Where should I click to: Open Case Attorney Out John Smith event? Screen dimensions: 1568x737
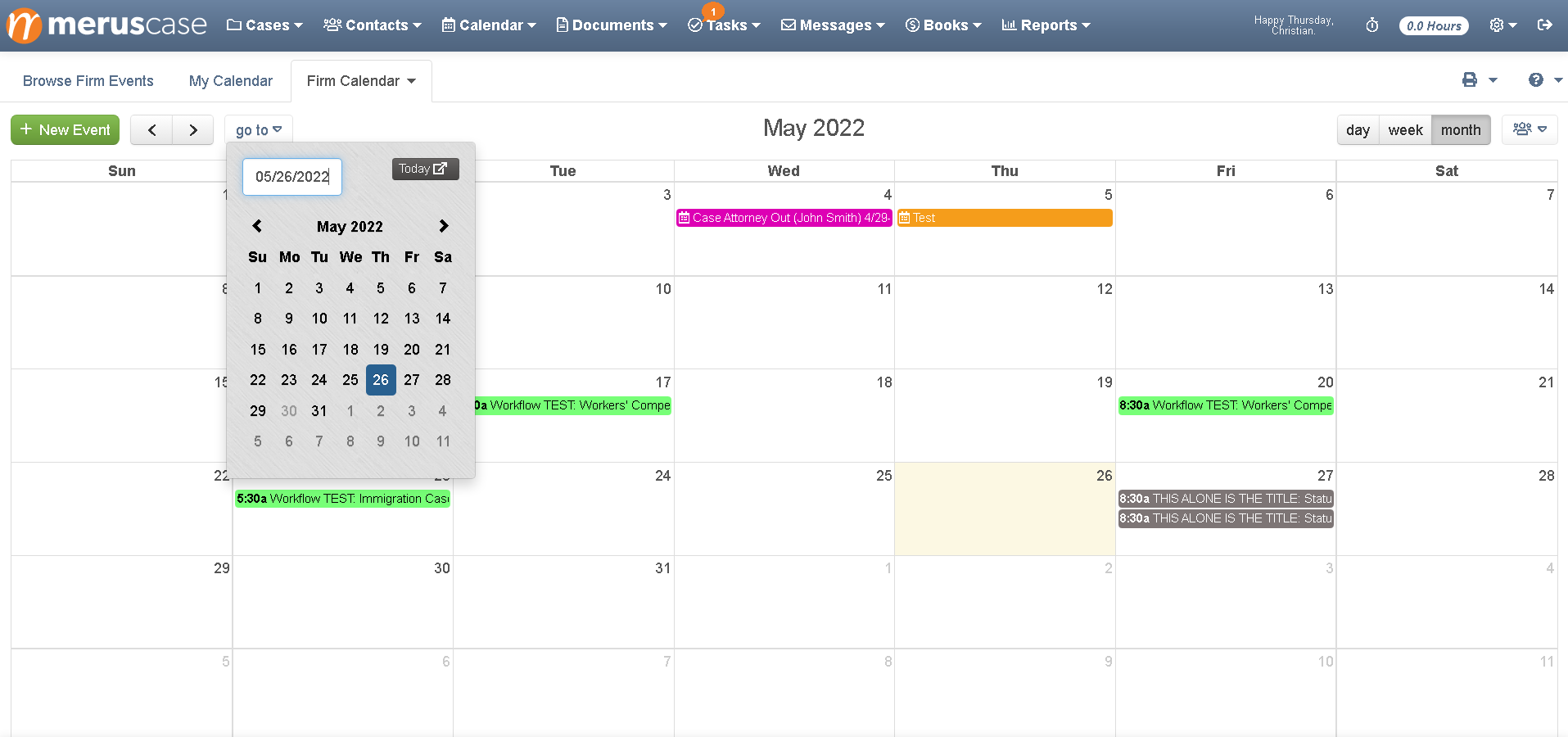click(x=784, y=218)
